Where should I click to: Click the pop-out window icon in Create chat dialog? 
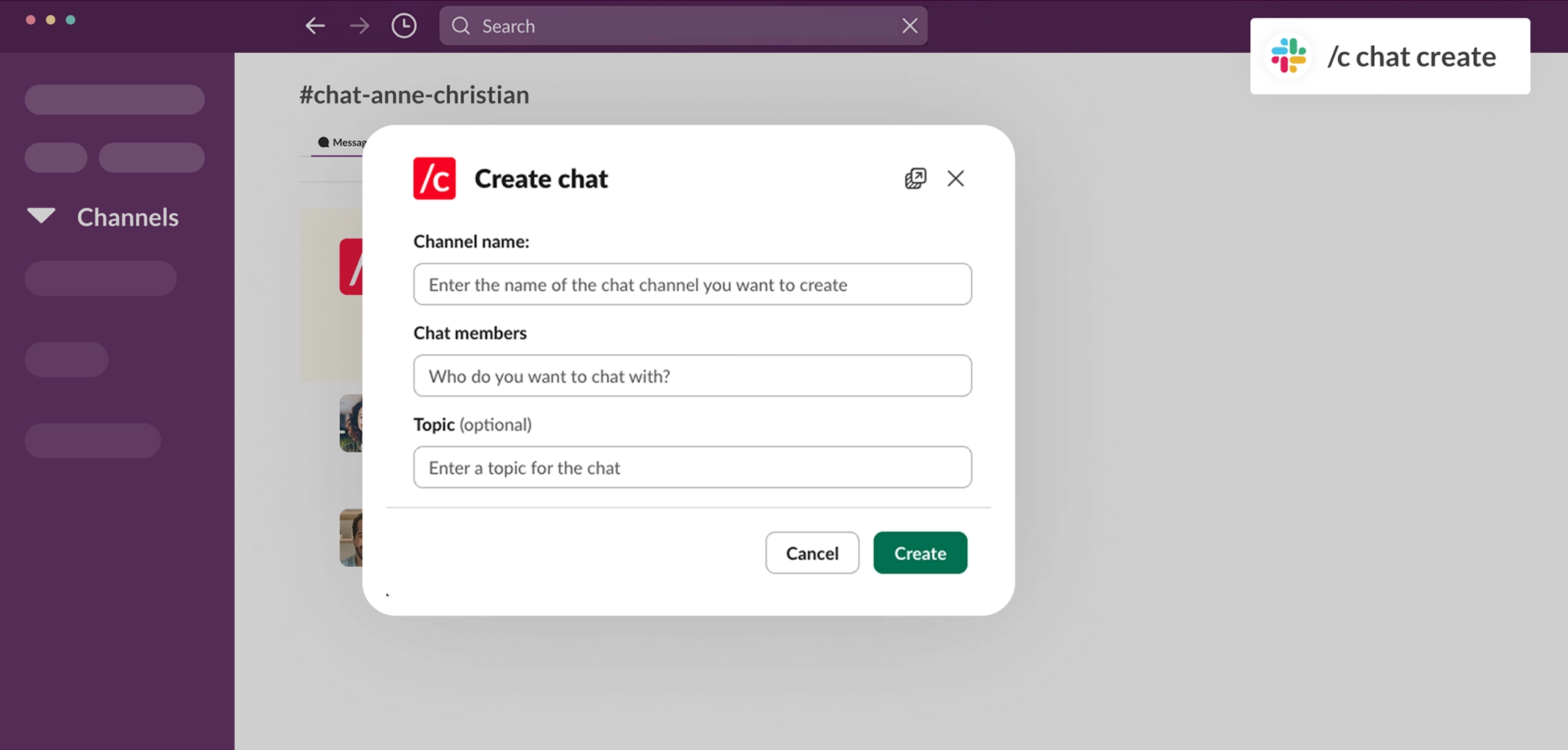click(915, 179)
